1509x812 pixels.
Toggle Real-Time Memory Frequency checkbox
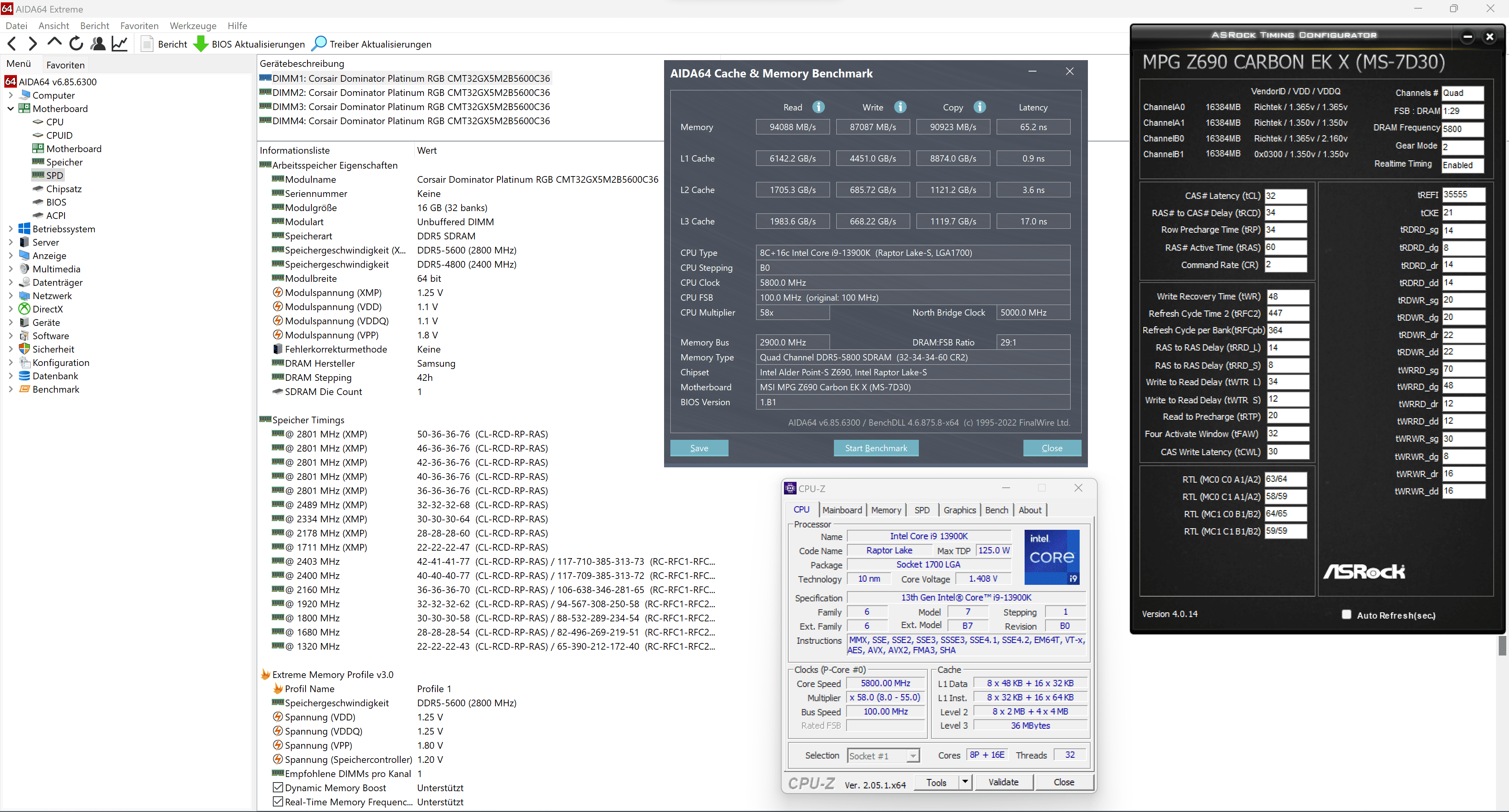278,802
